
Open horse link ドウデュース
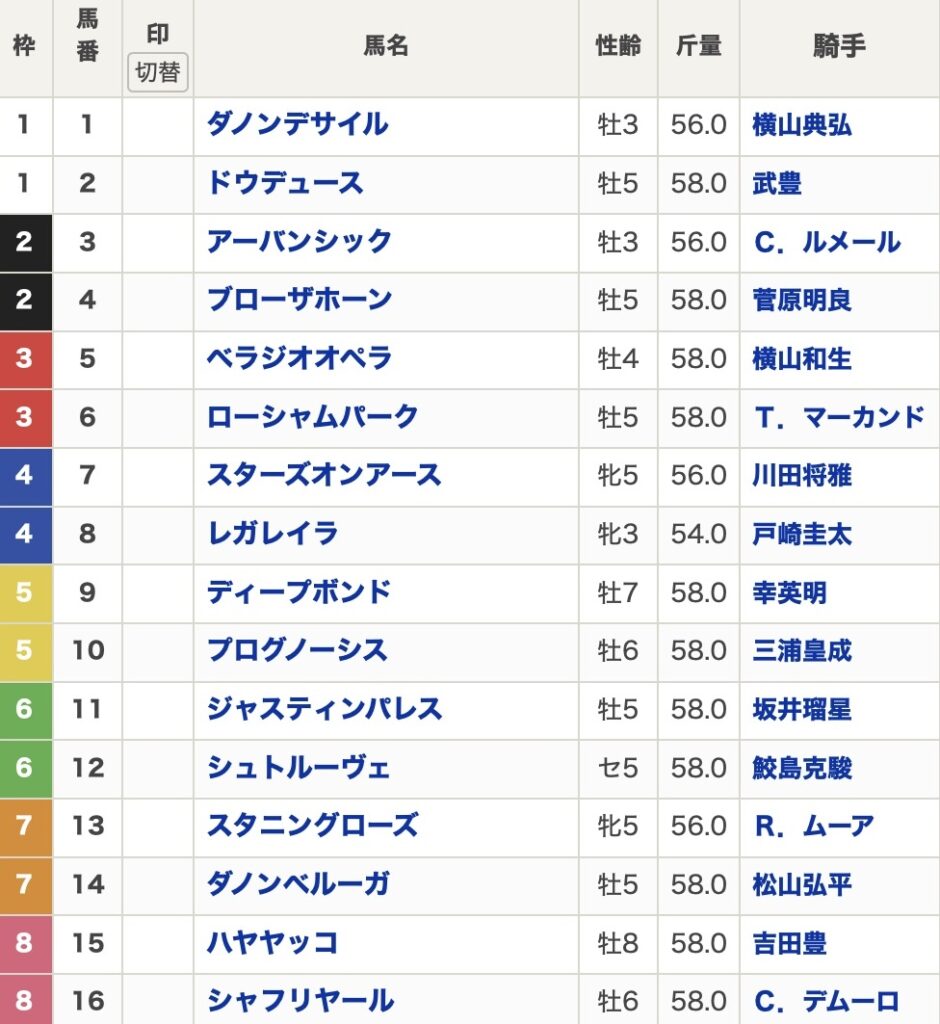click(284, 184)
